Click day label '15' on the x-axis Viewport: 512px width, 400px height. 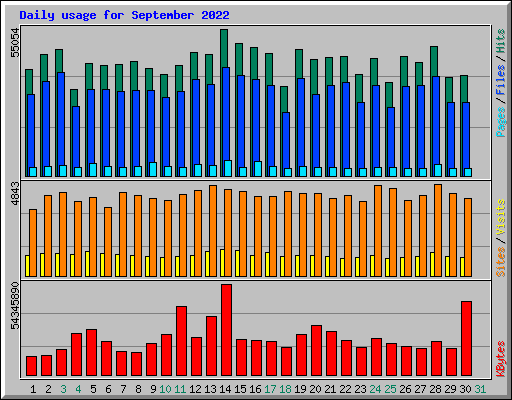240,389
